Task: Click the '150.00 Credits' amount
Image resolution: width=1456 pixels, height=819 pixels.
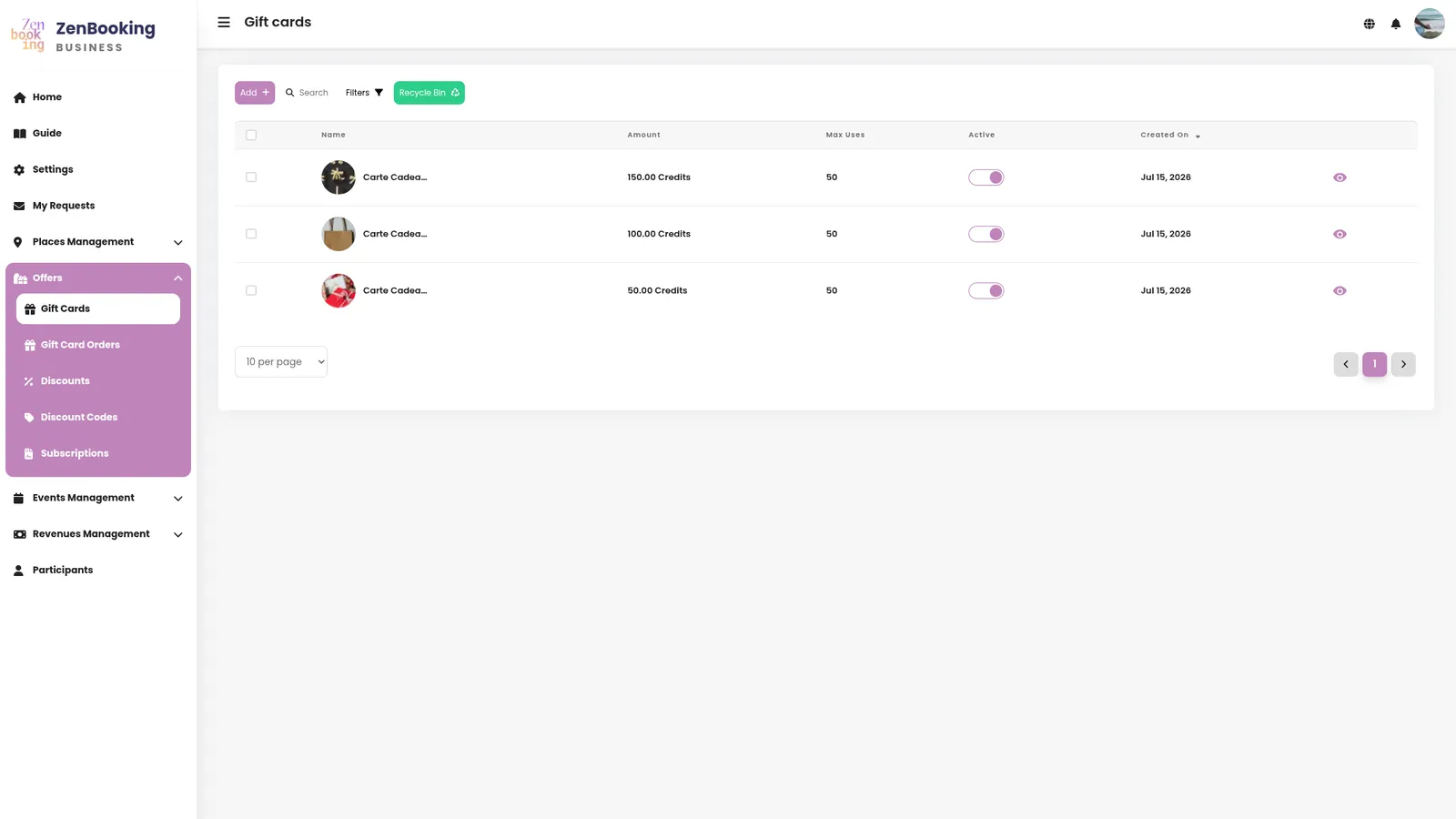Action: (x=659, y=177)
